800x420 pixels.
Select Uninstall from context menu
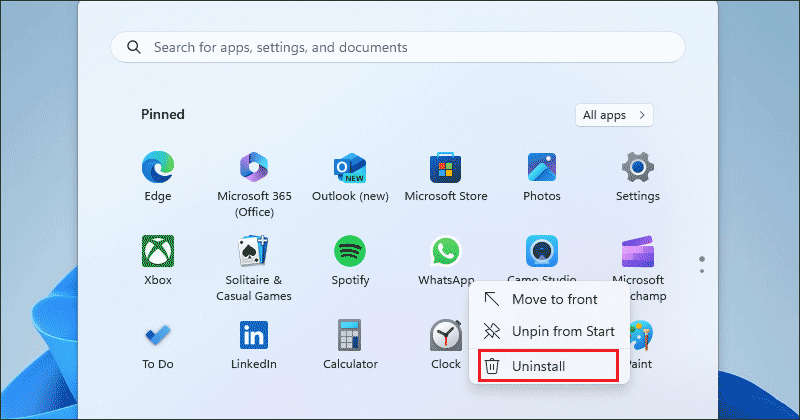pyautogui.click(x=549, y=366)
